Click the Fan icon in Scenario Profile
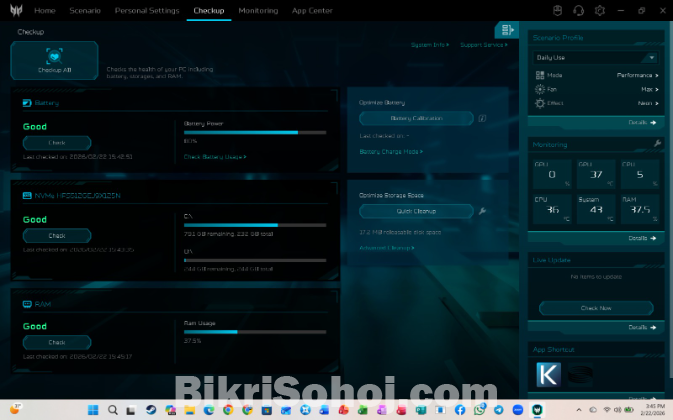This screenshot has height=420, width=673. click(x=540, y=89)
